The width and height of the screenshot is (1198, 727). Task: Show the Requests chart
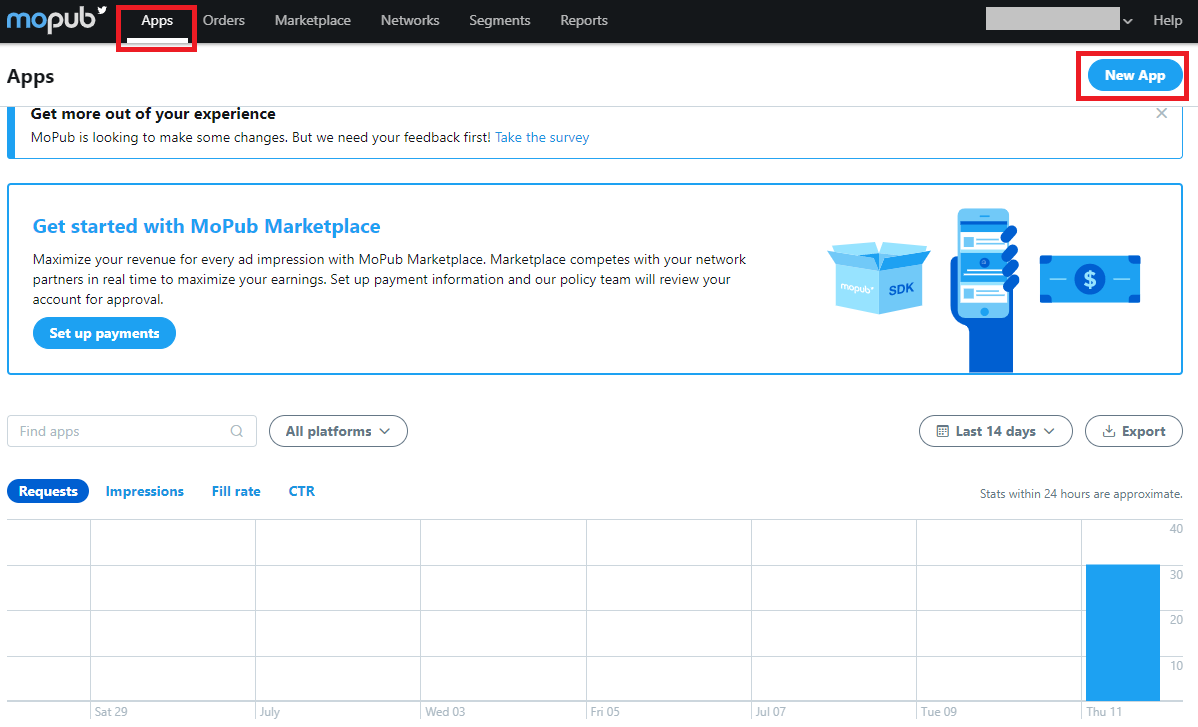pyautogui.click(x=48, y=491)
